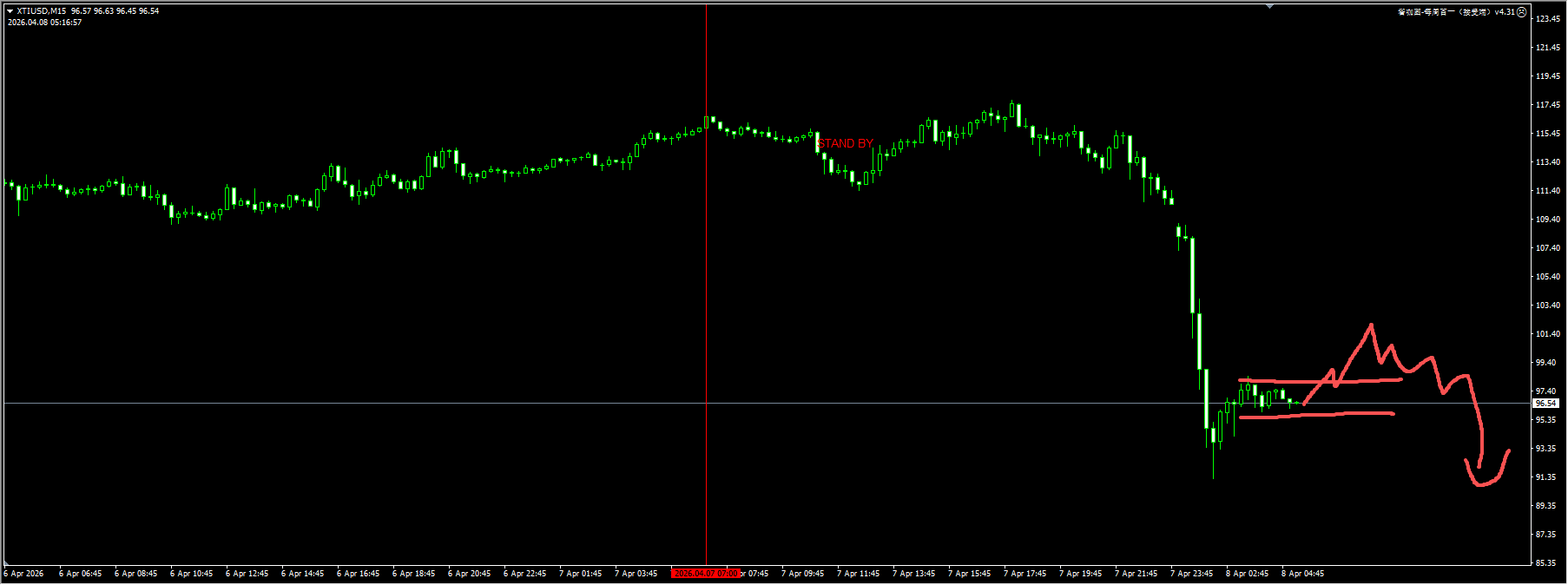Click the XTIUSD,M15 symbol title text
The height and width of the screenshot is (585, 1568).
[x=41, y=11]
